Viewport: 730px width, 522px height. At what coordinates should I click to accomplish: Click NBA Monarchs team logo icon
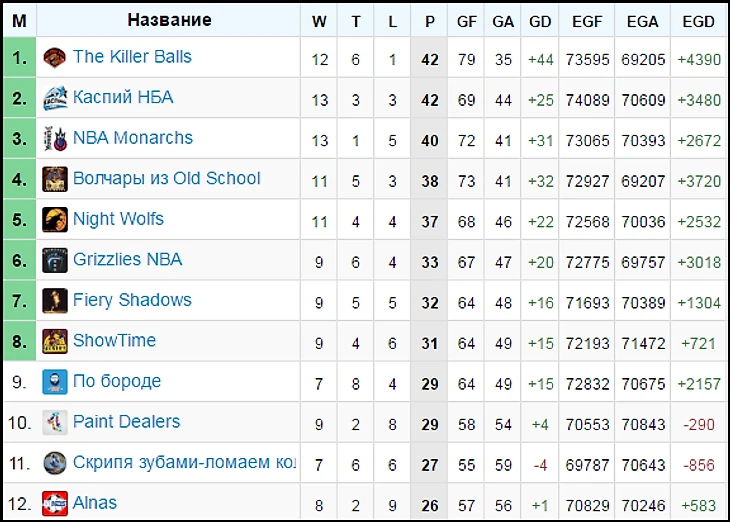coord(55,139)
